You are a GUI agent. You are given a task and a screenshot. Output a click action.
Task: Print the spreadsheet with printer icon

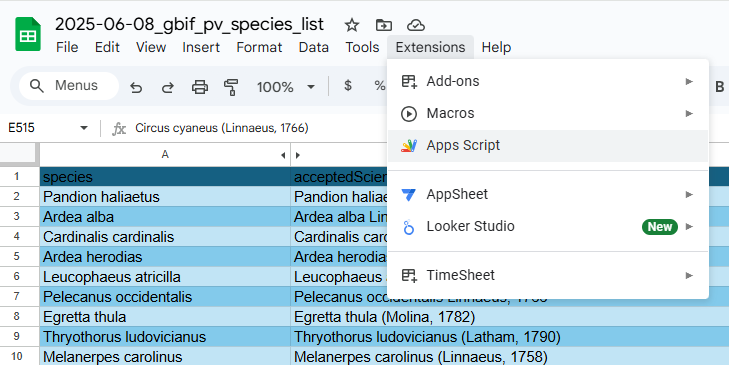(200, 87)
